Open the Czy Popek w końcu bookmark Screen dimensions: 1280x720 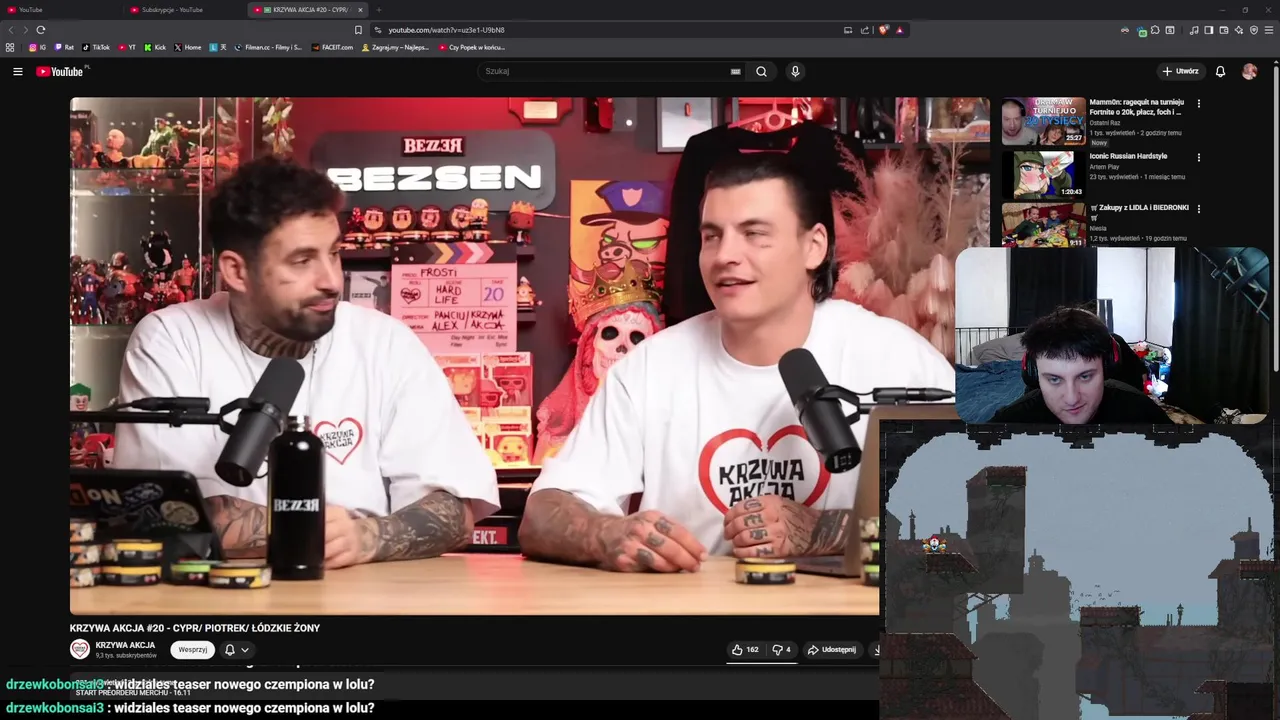click(x=472, y=47)
